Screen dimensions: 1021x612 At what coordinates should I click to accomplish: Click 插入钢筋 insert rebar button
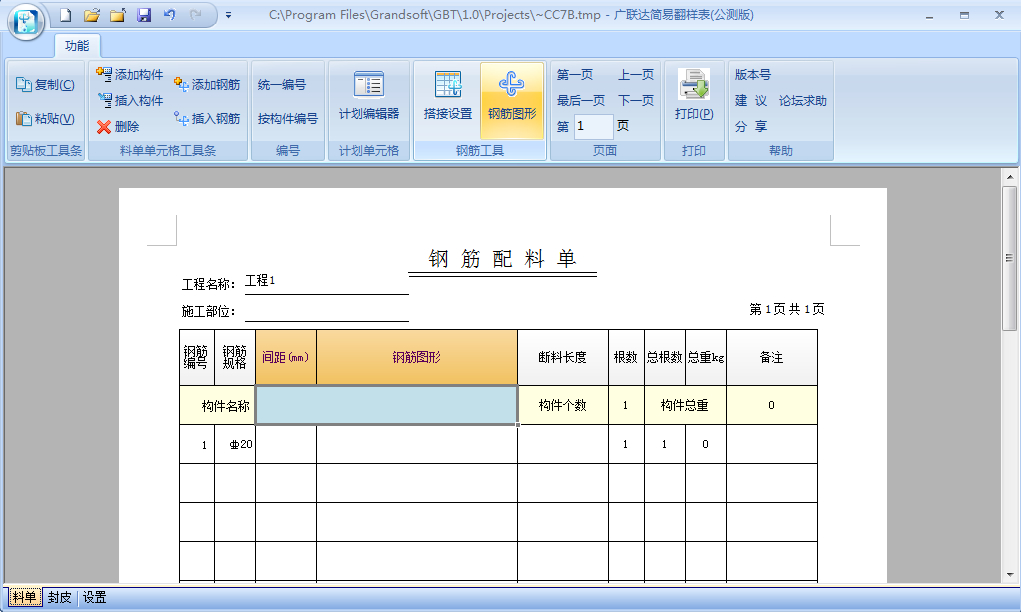tap(207, 118)
